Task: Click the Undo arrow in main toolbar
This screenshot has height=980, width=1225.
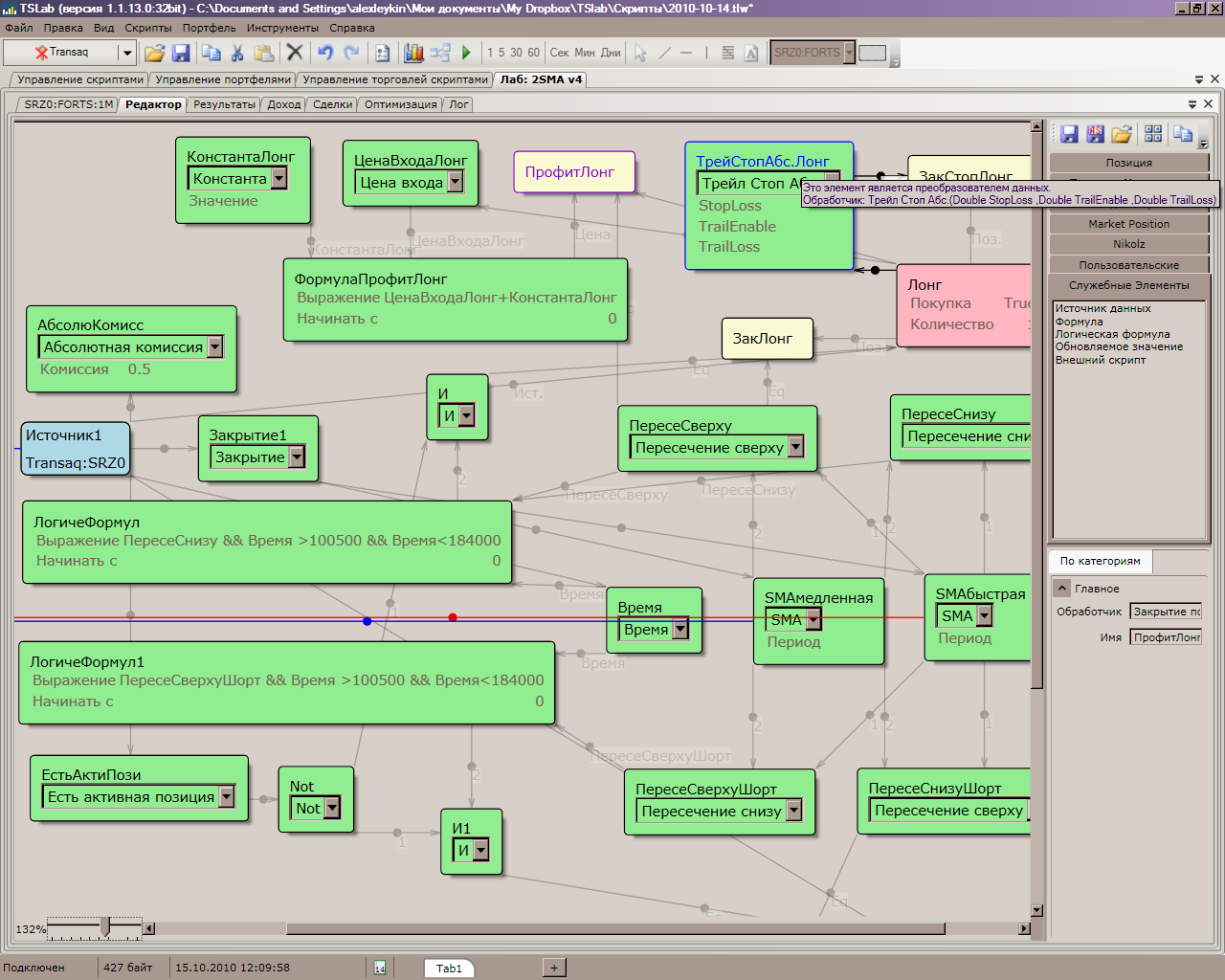Action: pyautogui.click(x=325, y=53)
